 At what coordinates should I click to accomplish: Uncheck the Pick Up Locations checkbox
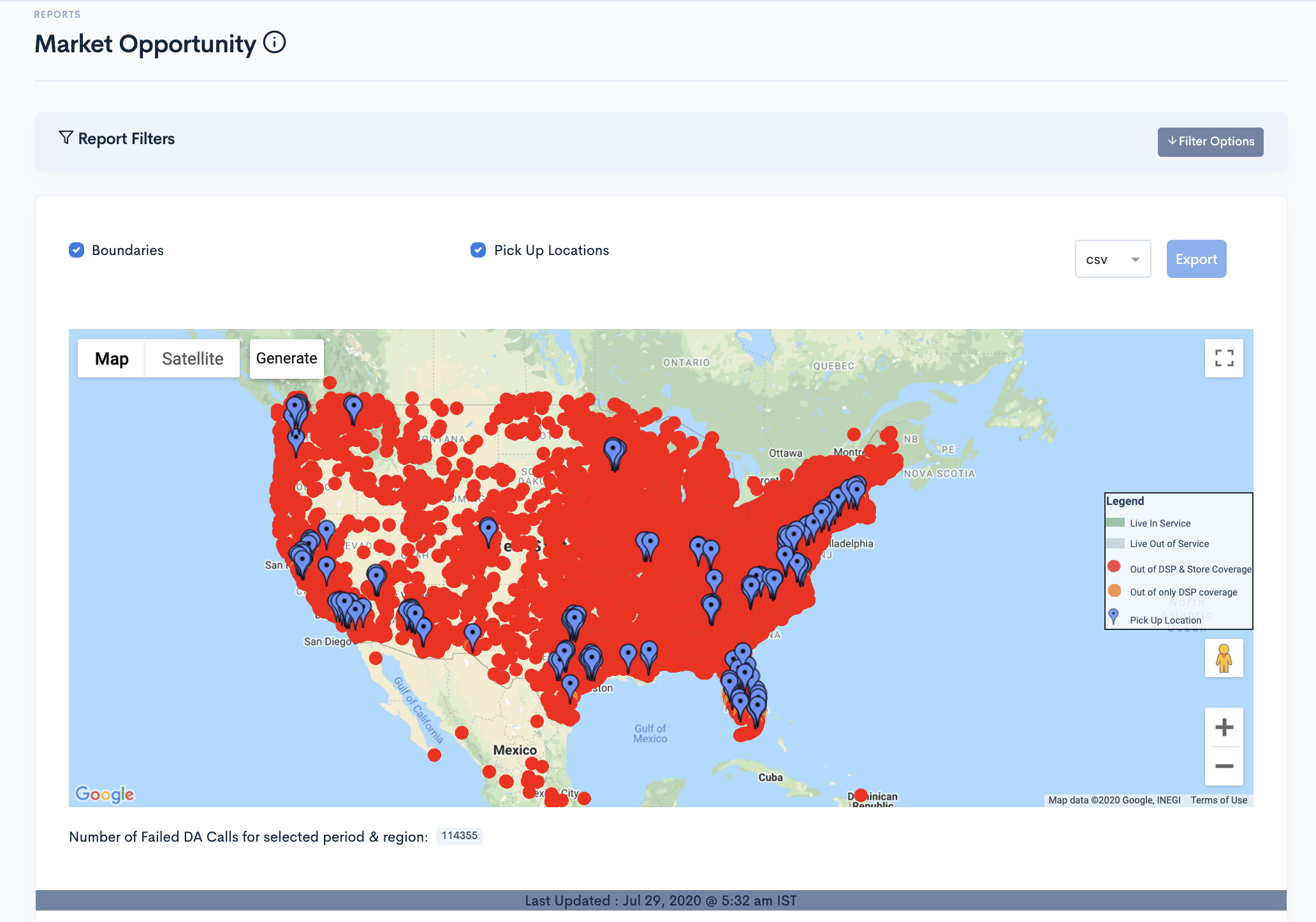coord(478,250)
